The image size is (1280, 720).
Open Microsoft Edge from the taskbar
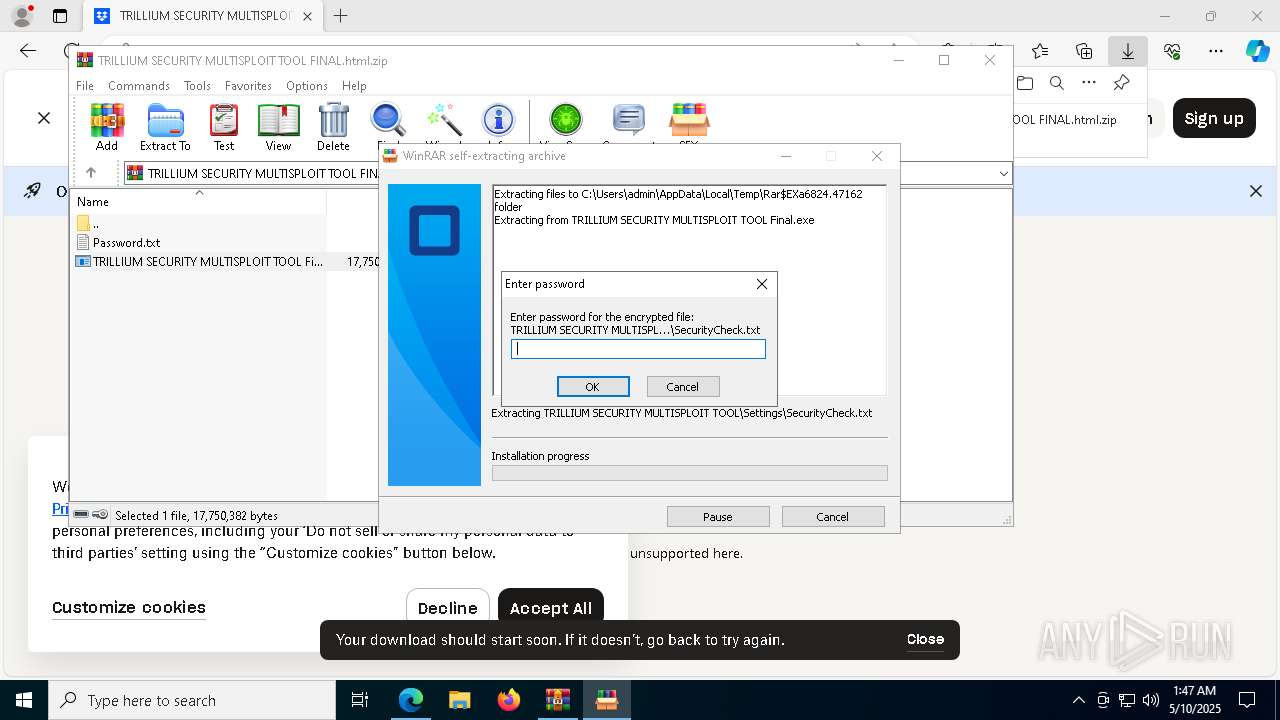[411, 700]
